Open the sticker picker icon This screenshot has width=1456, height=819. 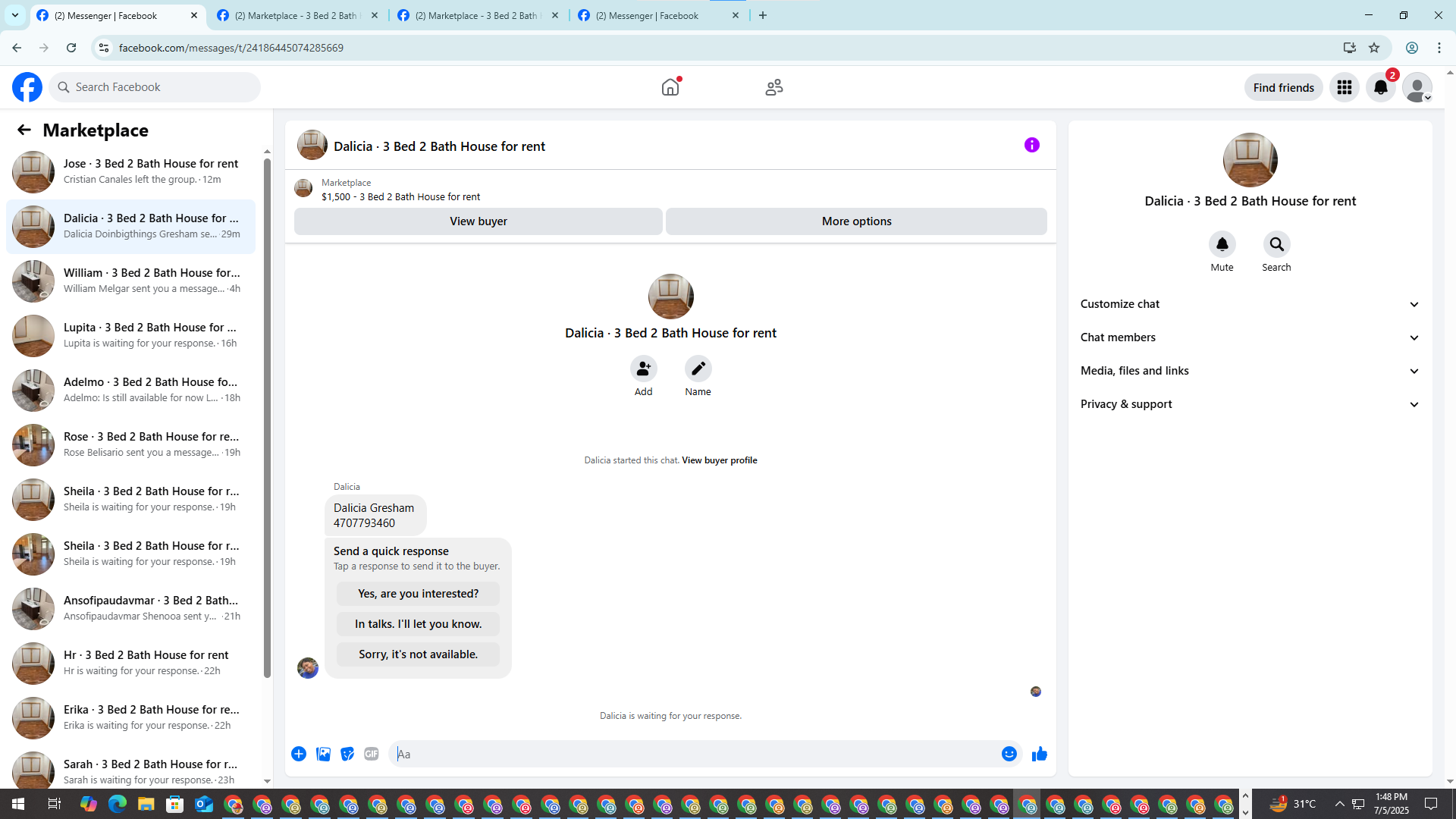347,754
